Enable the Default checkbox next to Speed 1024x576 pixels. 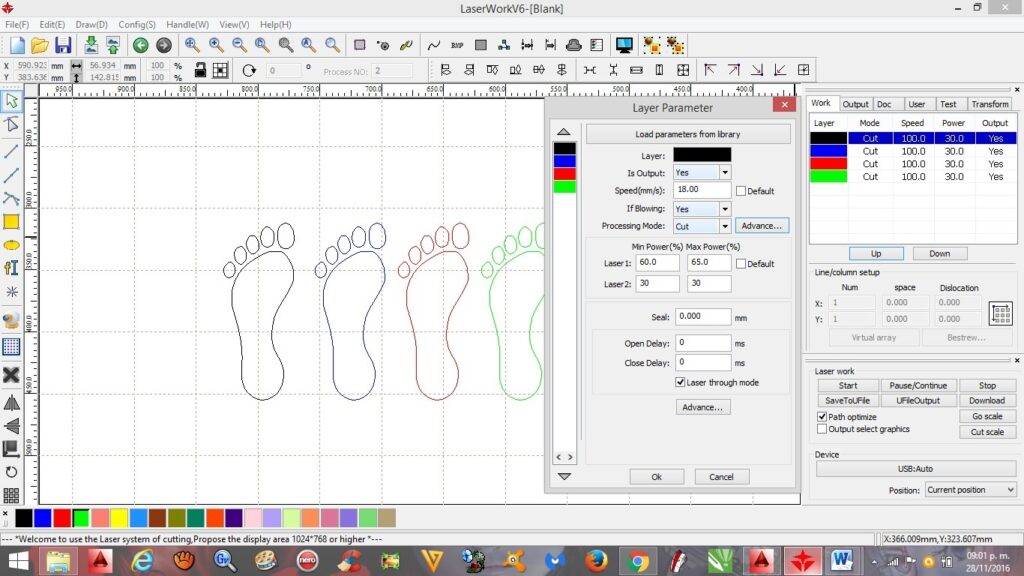[x=741, y=191]
